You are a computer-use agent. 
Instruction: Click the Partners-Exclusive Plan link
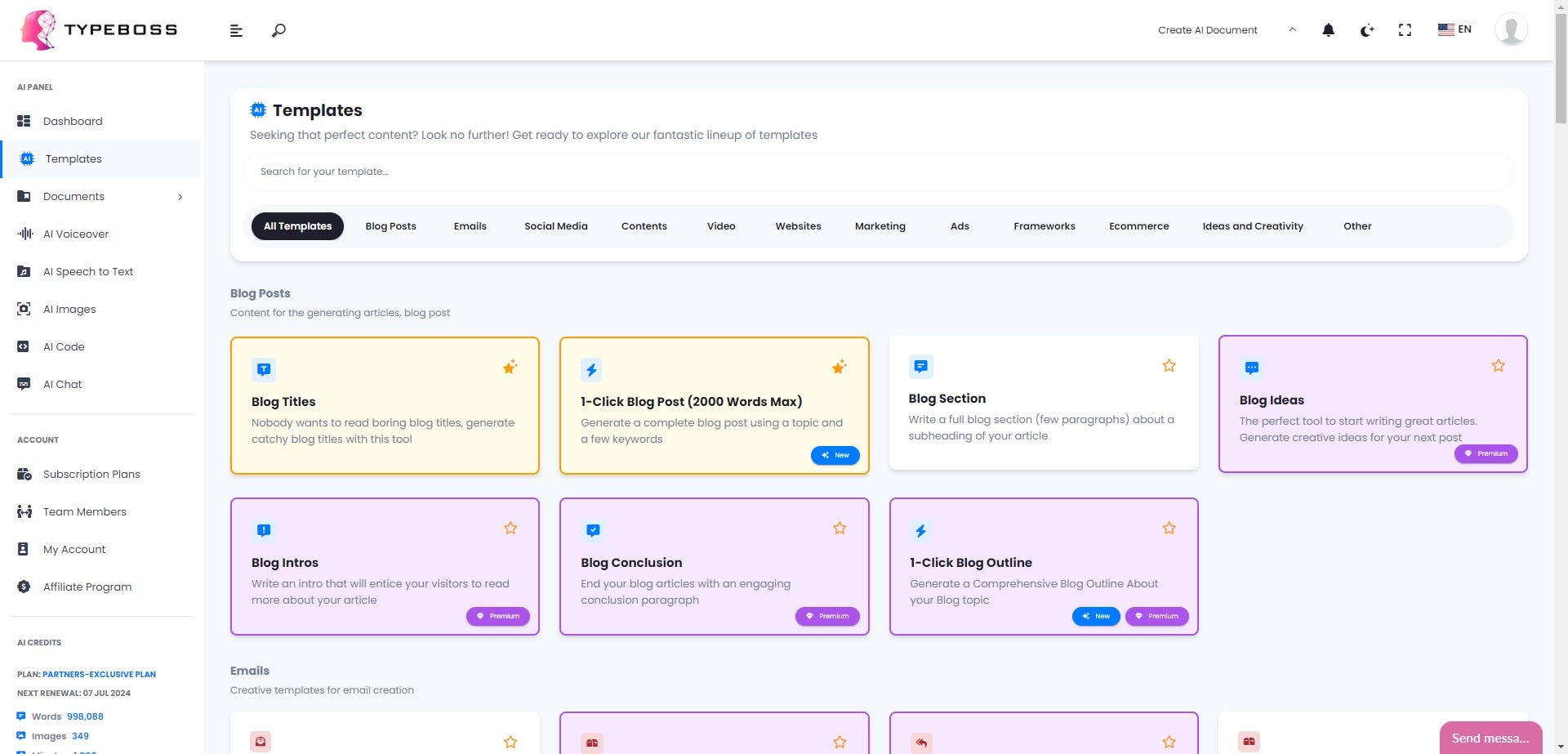99,674
